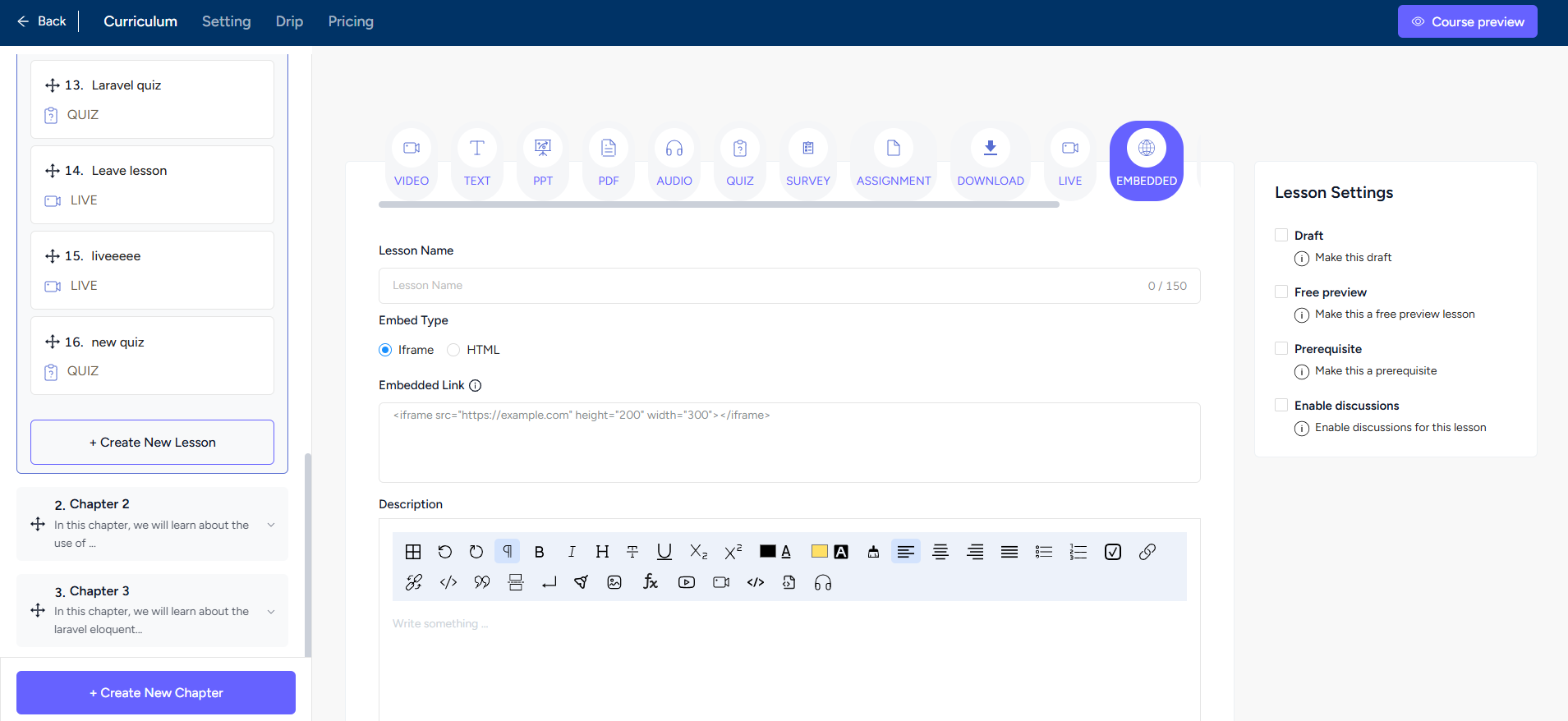Justify the description text
The image size is (1568, 721).
point(1009,552)
